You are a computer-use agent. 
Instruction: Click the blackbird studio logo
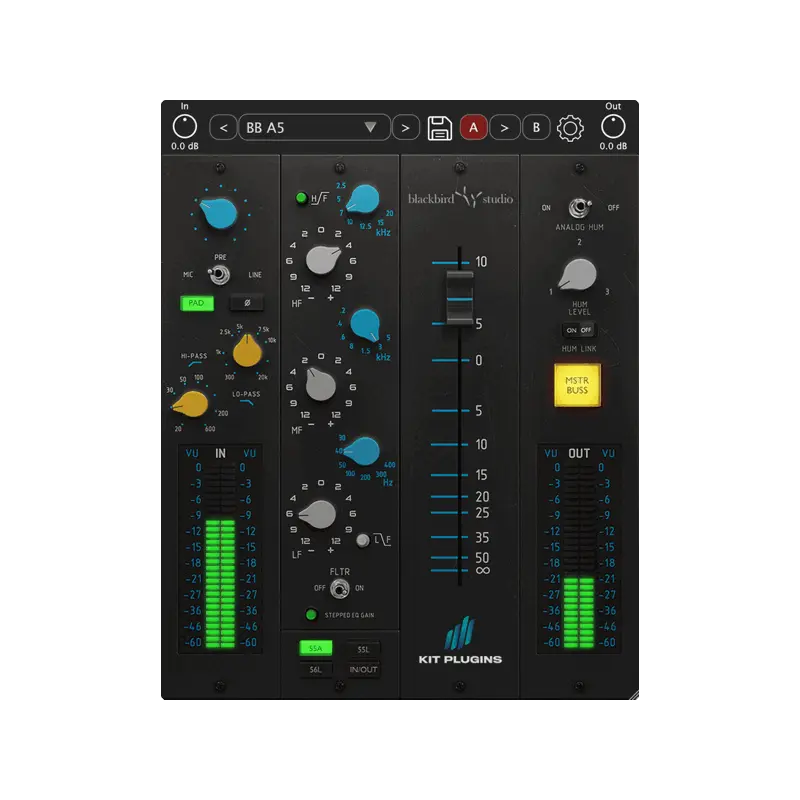(460, 198)
